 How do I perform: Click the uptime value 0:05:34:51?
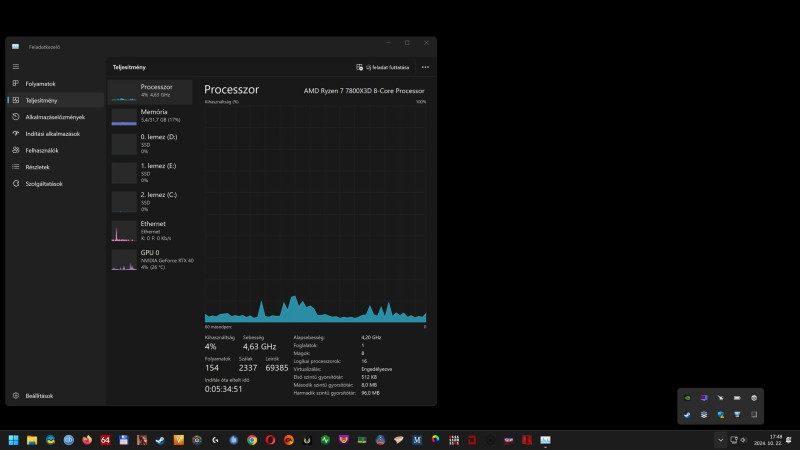(x=223, y=389)
